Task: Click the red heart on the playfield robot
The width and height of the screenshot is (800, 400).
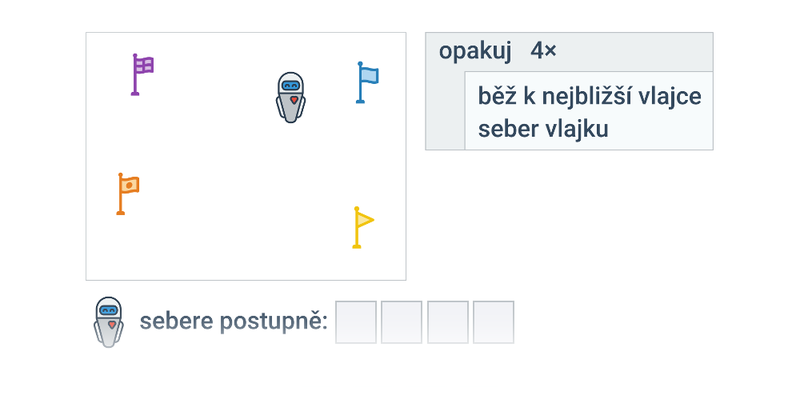Action: [x=294, y=99]
